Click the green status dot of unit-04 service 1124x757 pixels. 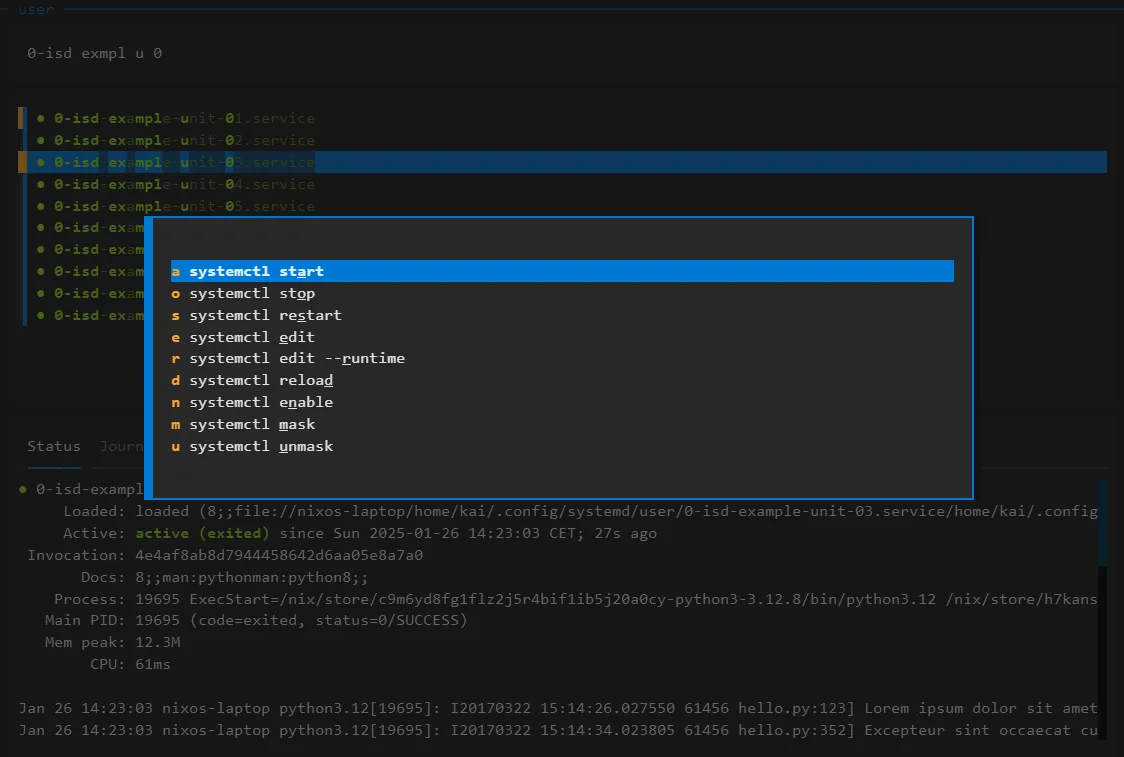click(41, 184)
